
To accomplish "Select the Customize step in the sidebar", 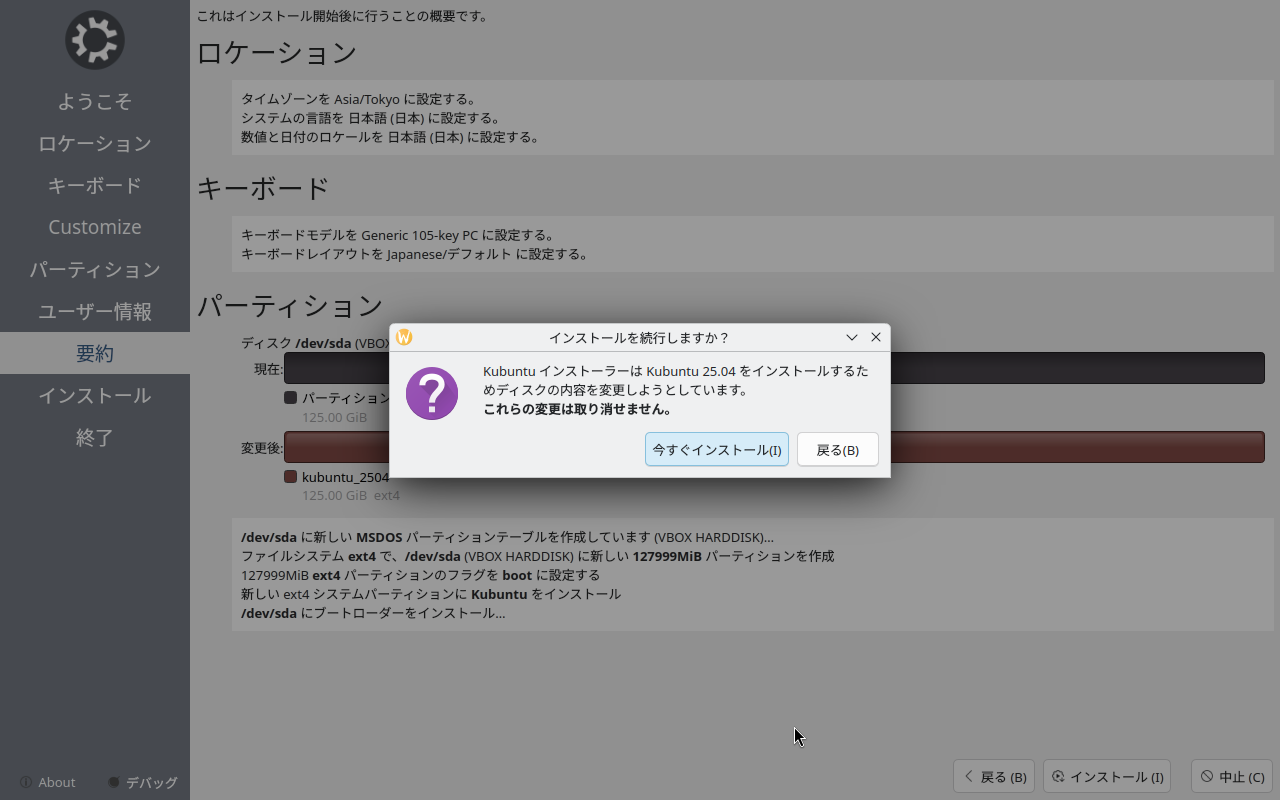I will tap(95, 227).
